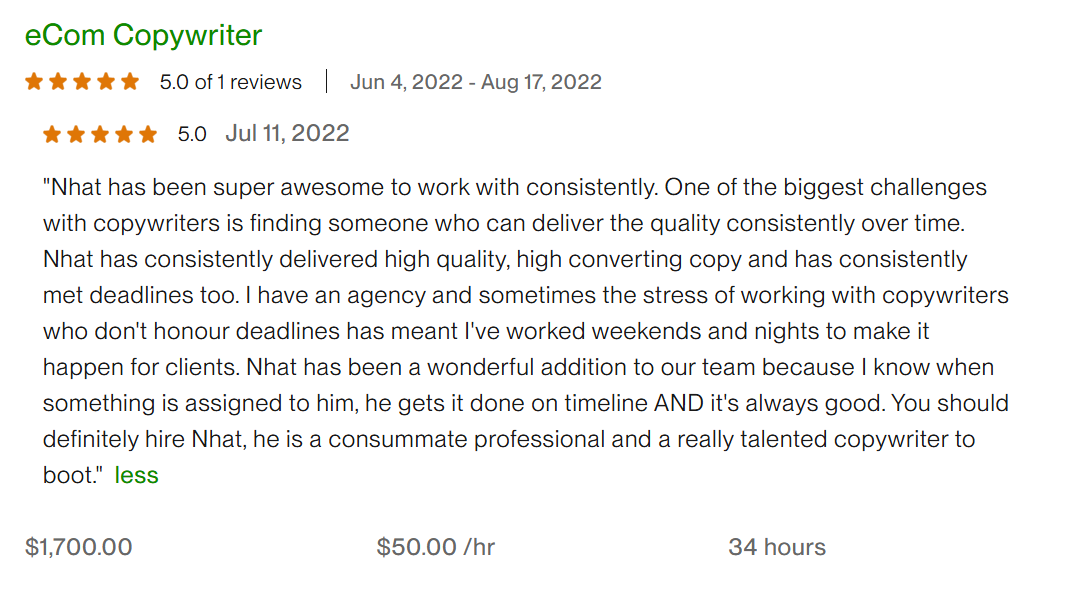Click first star beside '5.0 of 1 reviews'

coord(34,82)
